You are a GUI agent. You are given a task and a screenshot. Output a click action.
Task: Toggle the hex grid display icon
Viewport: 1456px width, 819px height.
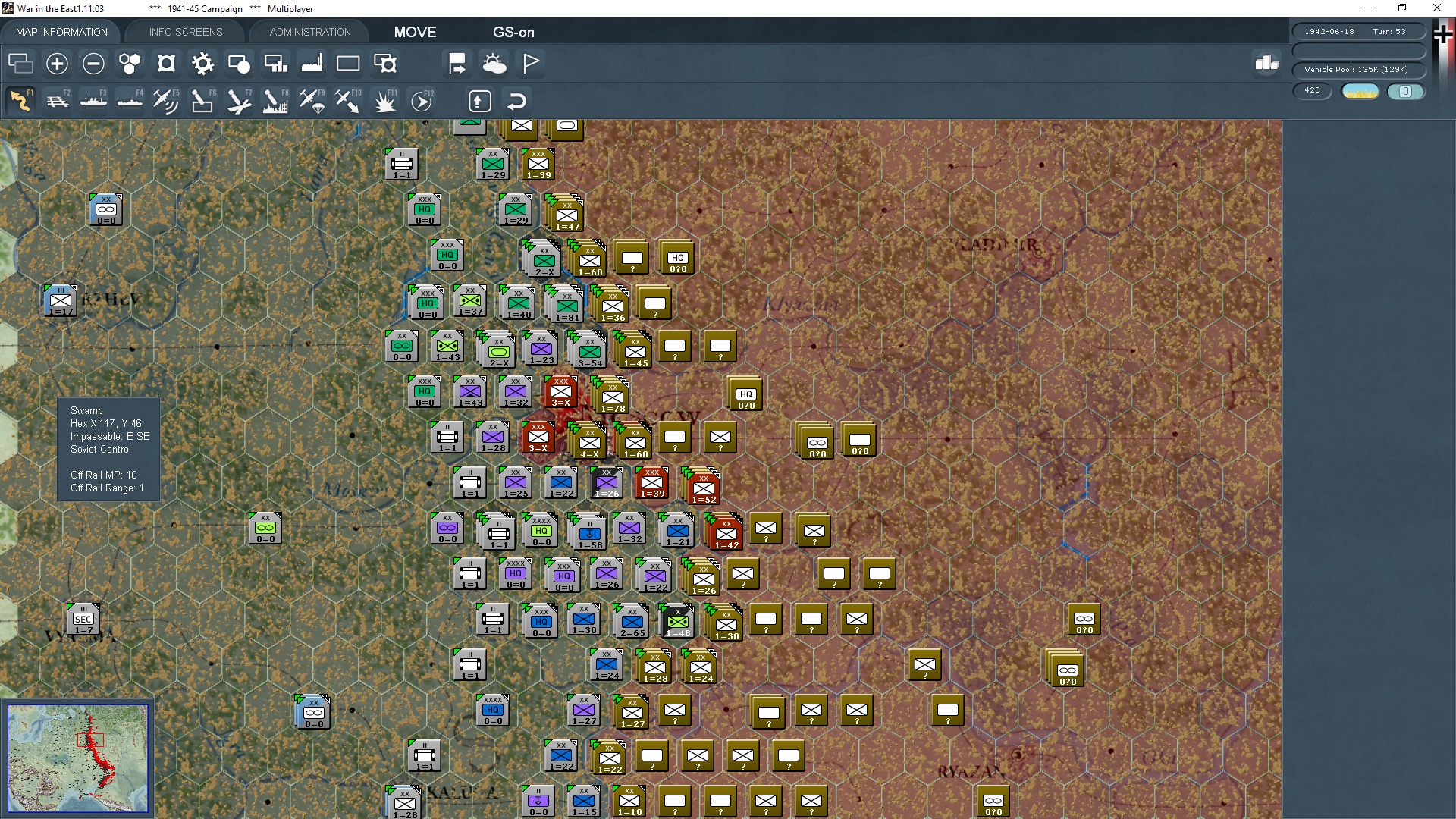[x=130, y=63]
